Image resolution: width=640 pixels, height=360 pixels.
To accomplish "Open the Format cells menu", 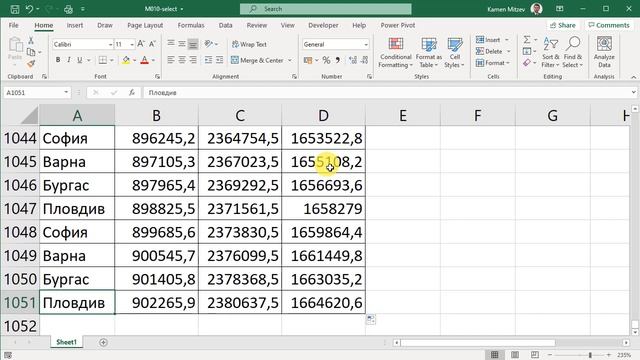I will pyautogui.click(x=493, y=63).
